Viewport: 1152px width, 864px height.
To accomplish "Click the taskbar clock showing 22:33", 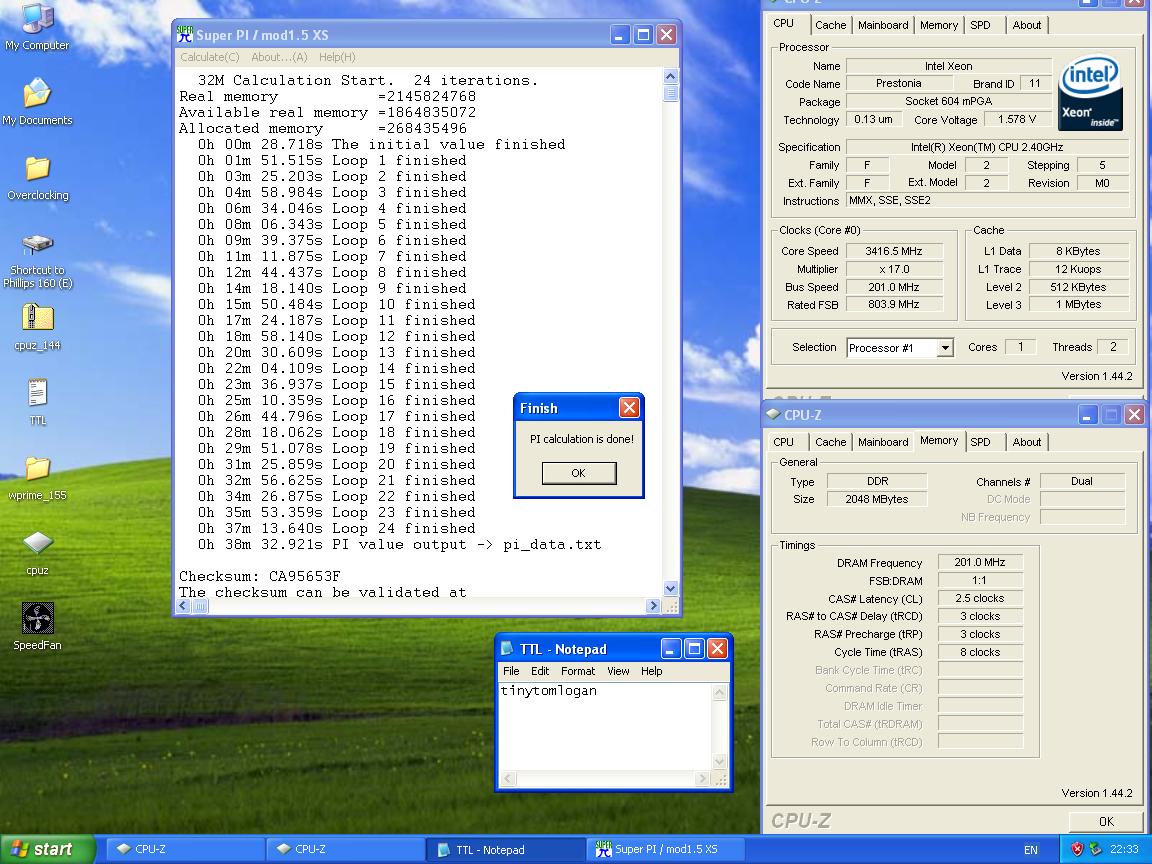I will 1124,849.
